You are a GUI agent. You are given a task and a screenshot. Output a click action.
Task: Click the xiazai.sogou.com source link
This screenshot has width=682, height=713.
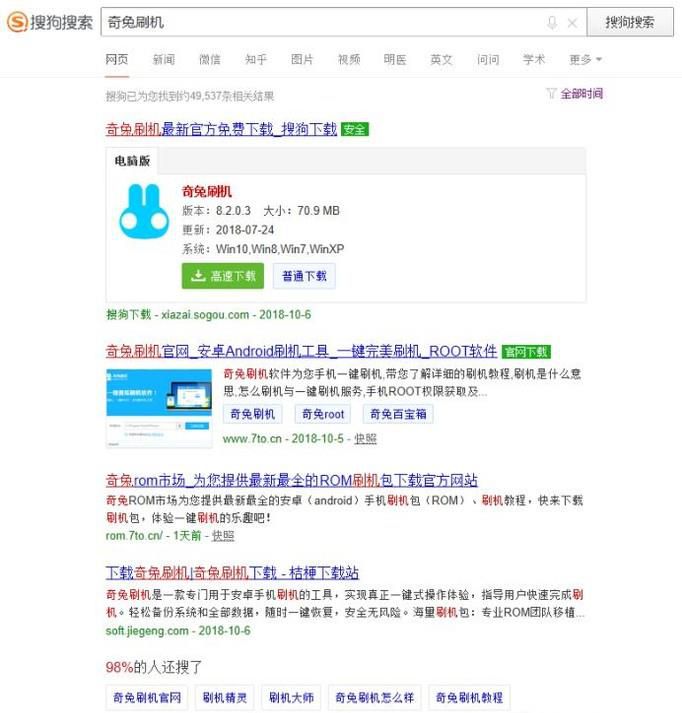point(205,315)
